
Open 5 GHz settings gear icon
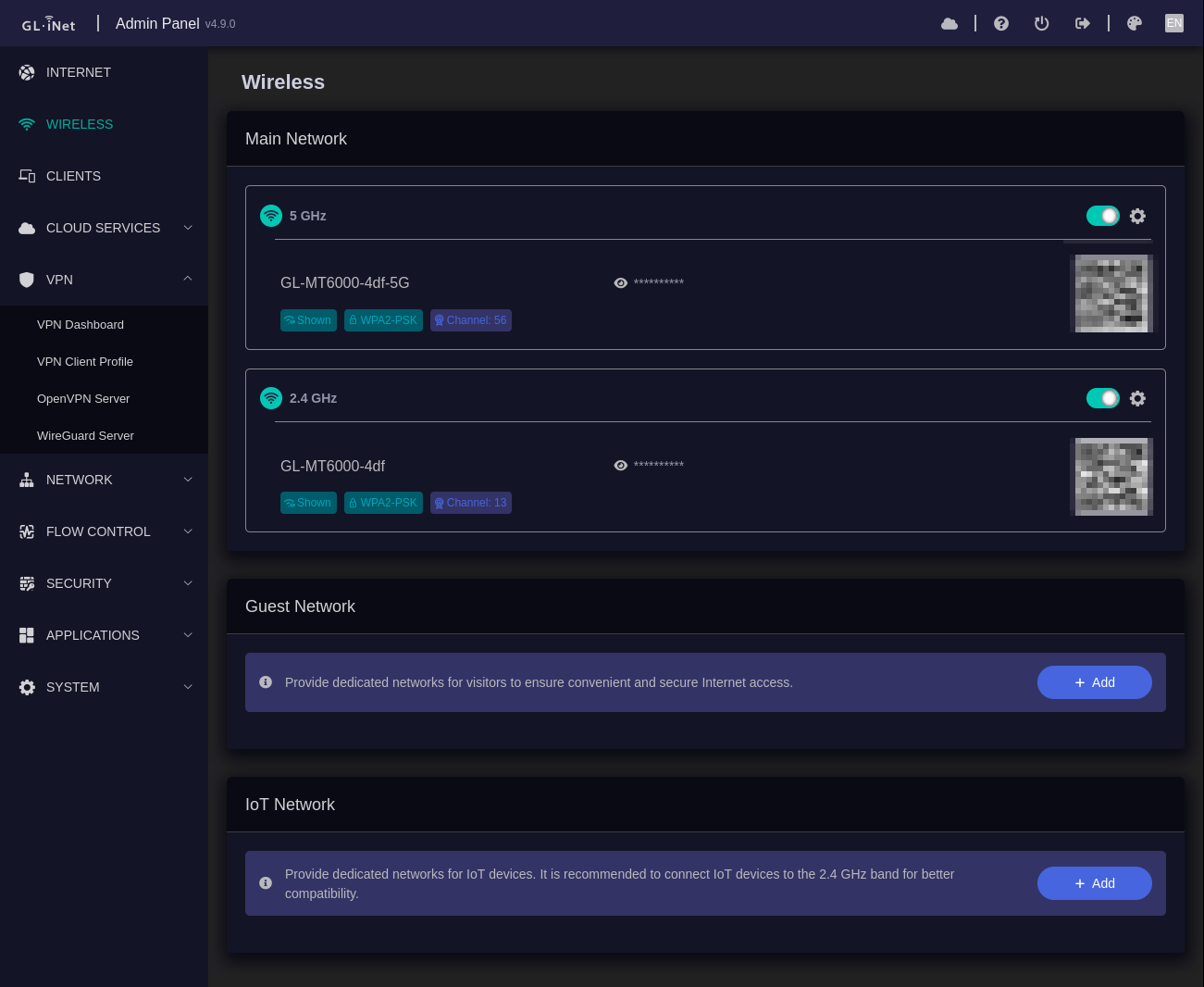pyautogui.click(x=1138, y=216)
